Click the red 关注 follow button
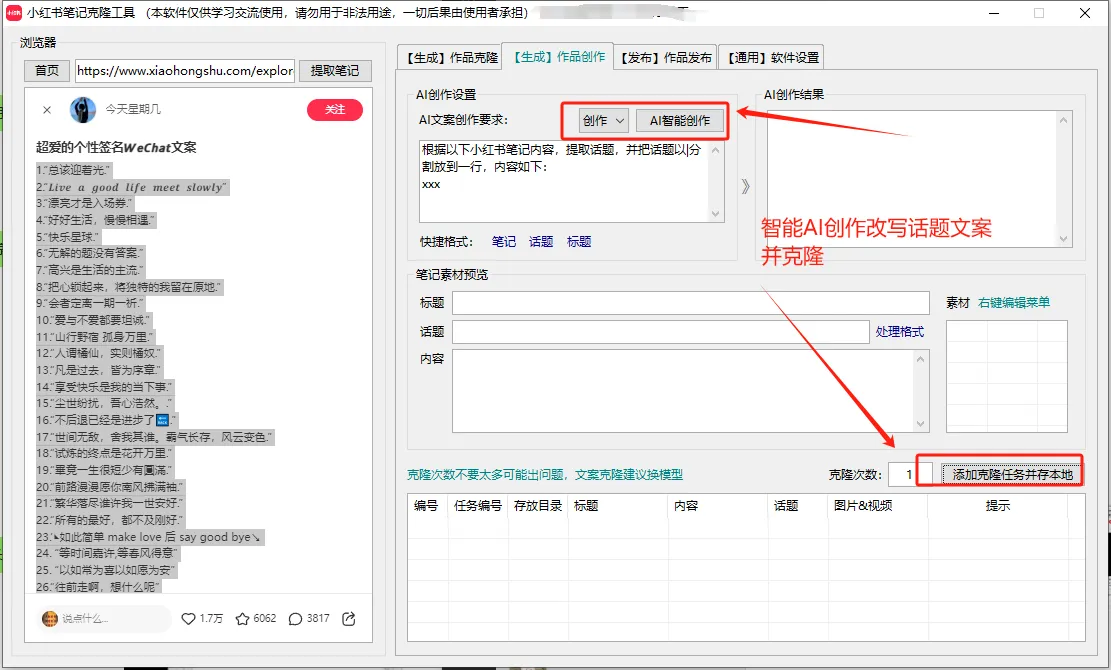 coord(334,110)
